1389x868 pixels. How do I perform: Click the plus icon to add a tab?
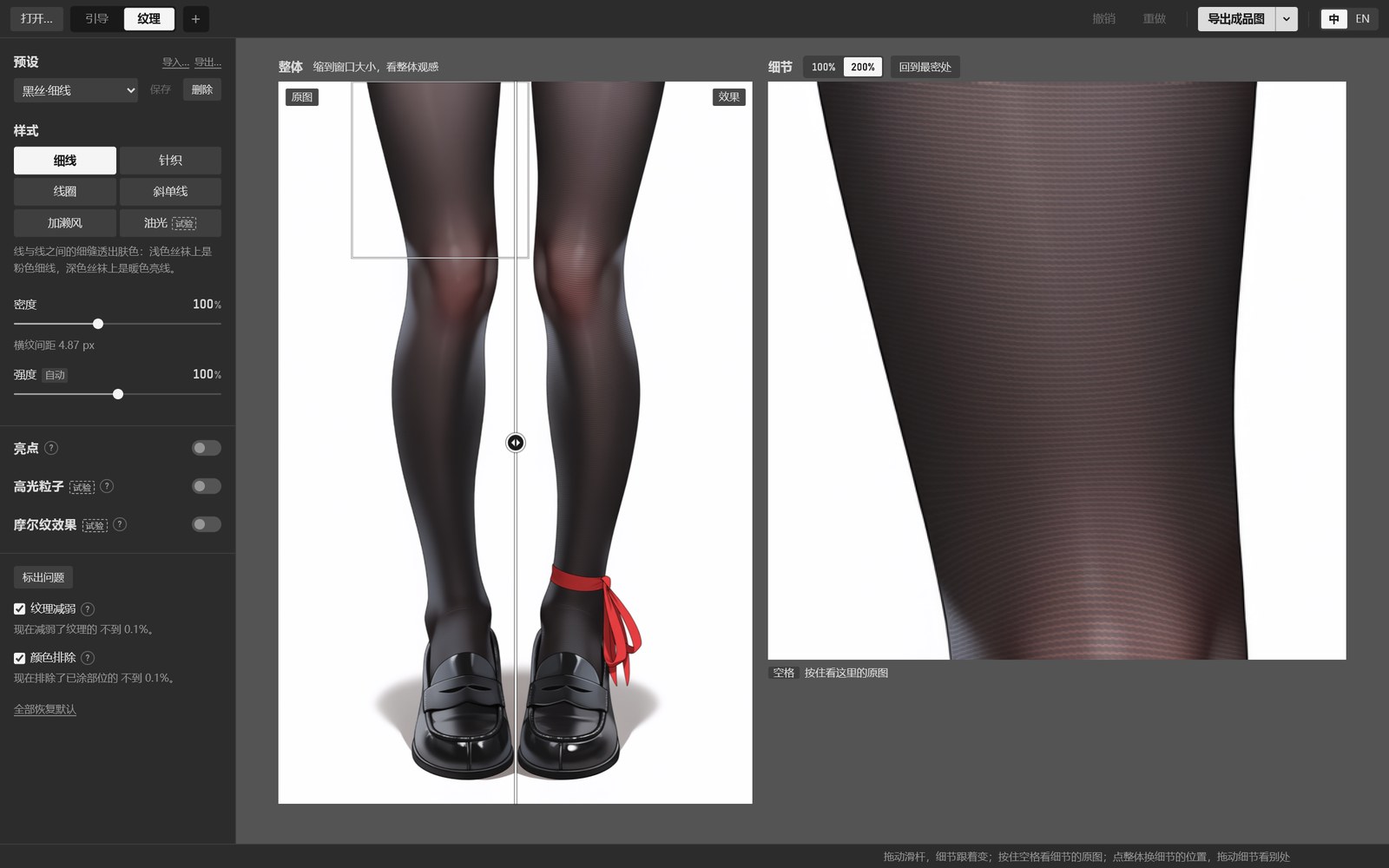(195, 19)
